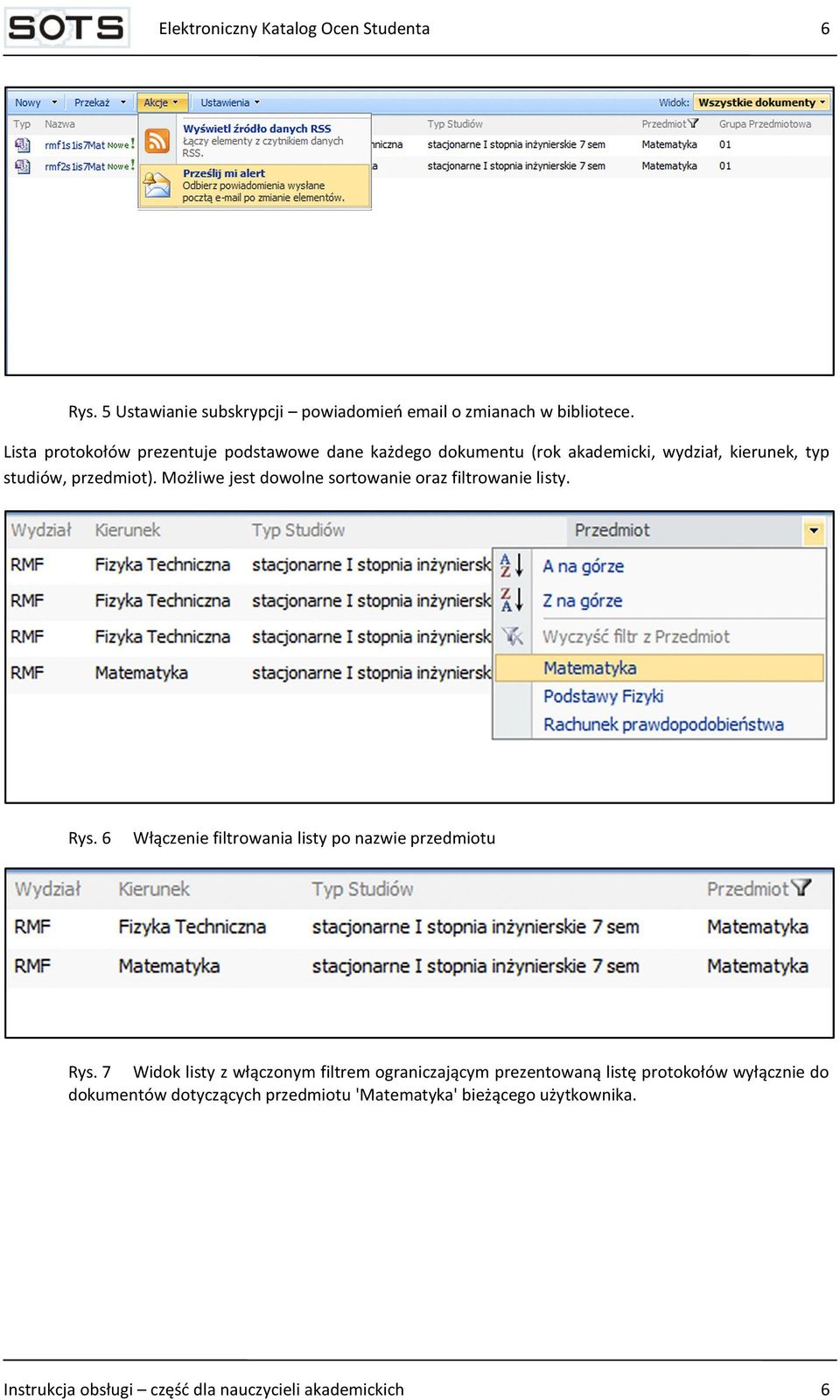840x1400 pixels.
Task: Expand the Przedmiot column dropdown arrow
Action: point(814,530)
